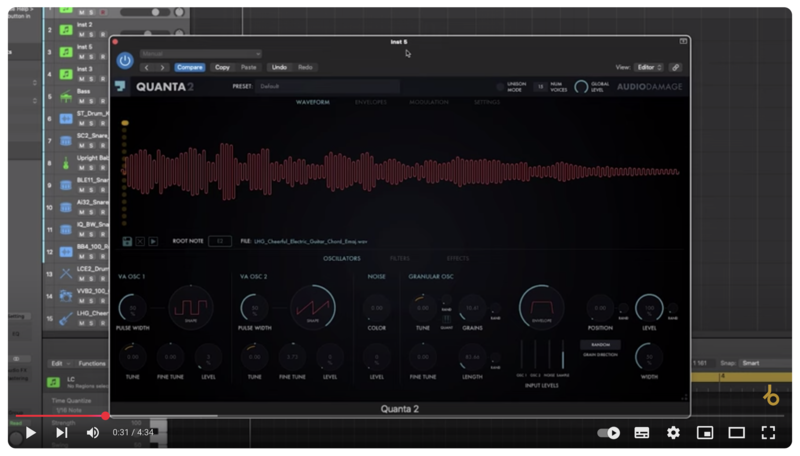The height and width of the screenshot is (456, 800).
Task: Click the Num Voices value box
Action: [x=540, y=87]
